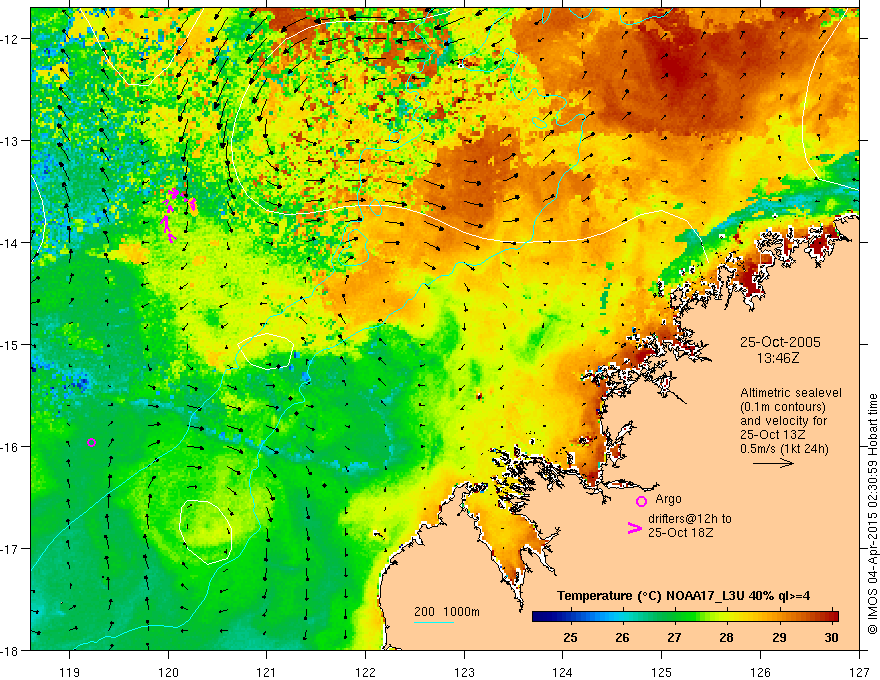The height and width of the screenshot is (680, 880).
Task: Select the 'drifters@12h to' legend text
Action: (x=690, y=519)
